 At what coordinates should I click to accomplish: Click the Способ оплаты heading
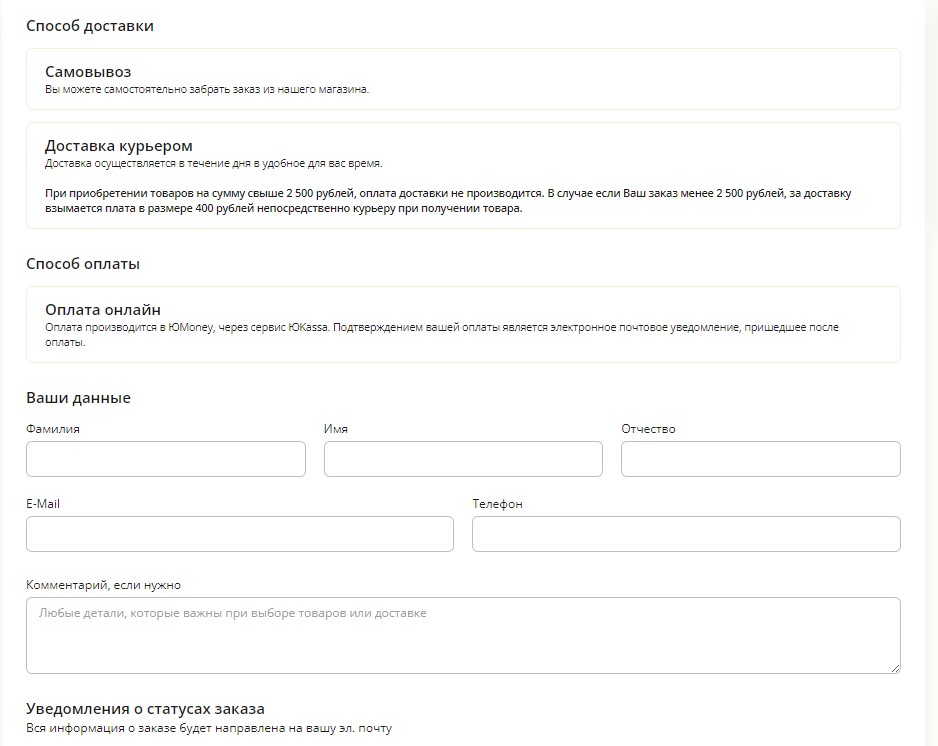[83, 264]
